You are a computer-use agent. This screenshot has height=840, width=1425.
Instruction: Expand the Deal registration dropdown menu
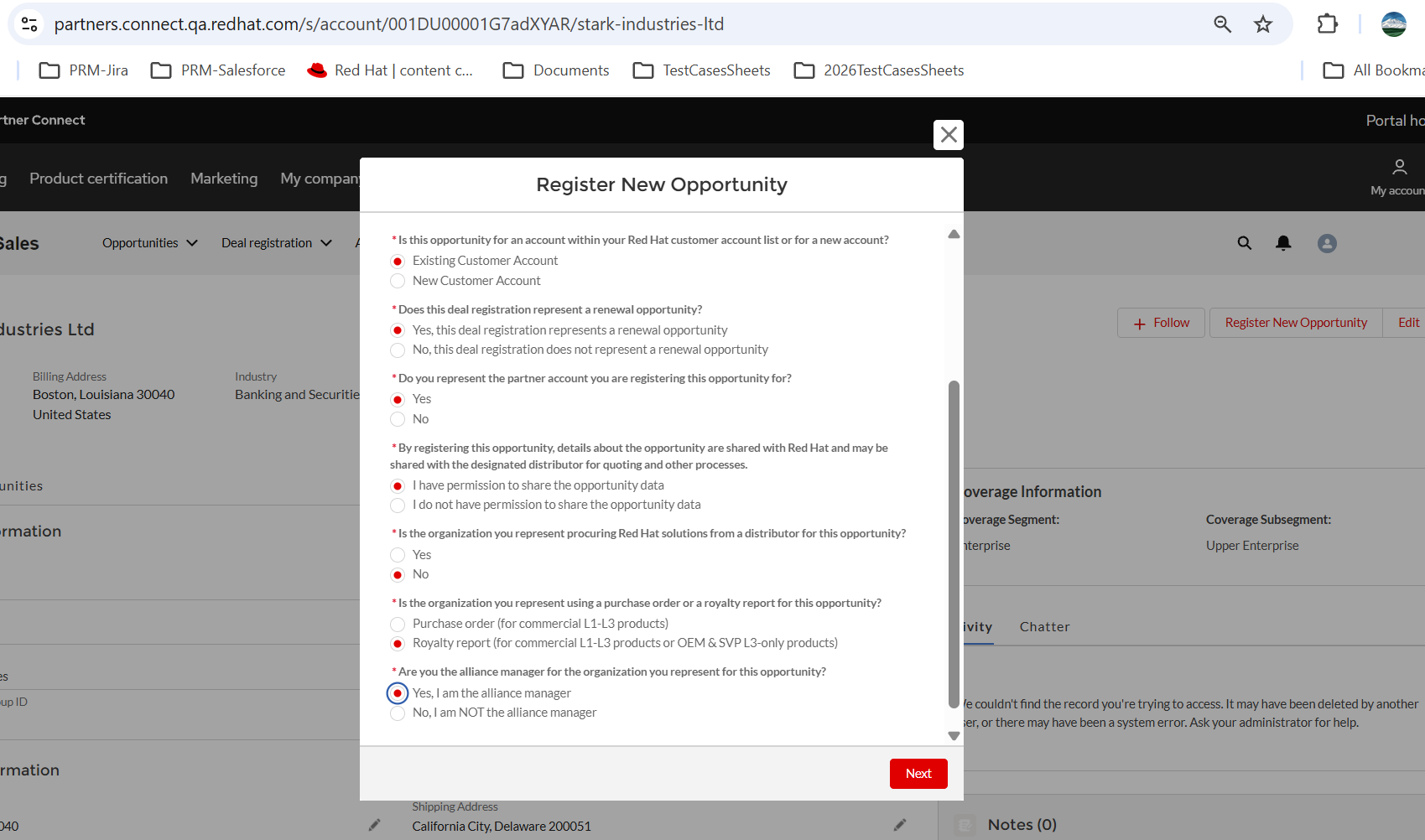[x=277, y=243]
